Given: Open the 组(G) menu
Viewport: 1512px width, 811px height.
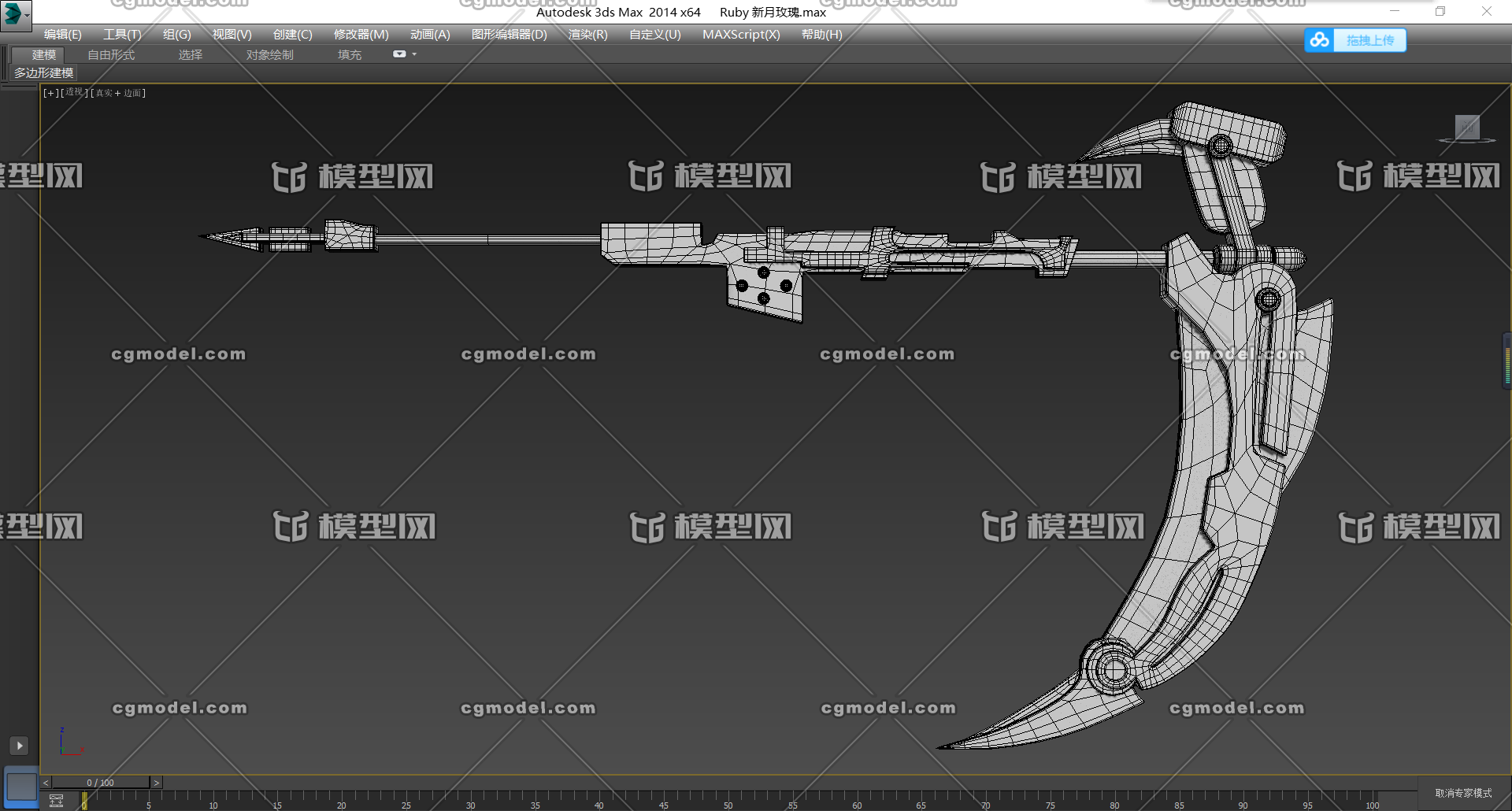Looking at the screenshot, I should pyautogui.click(x=177, y=35).
